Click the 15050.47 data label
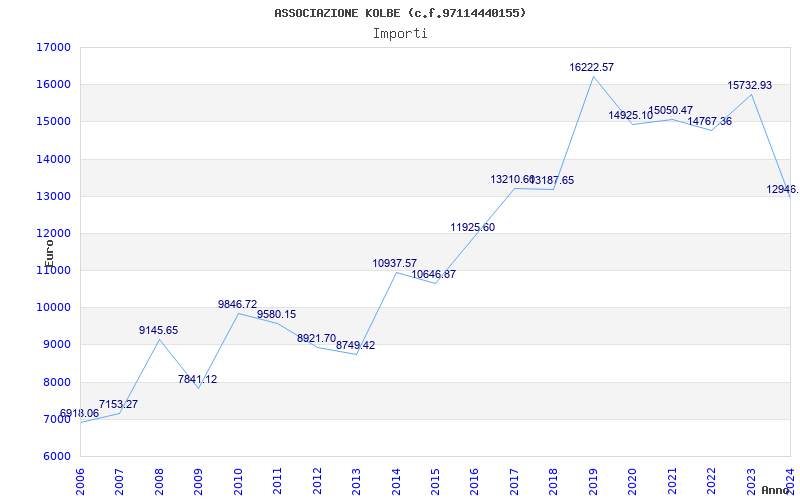This screenshot has width=800, height=500. pos(671,110)
